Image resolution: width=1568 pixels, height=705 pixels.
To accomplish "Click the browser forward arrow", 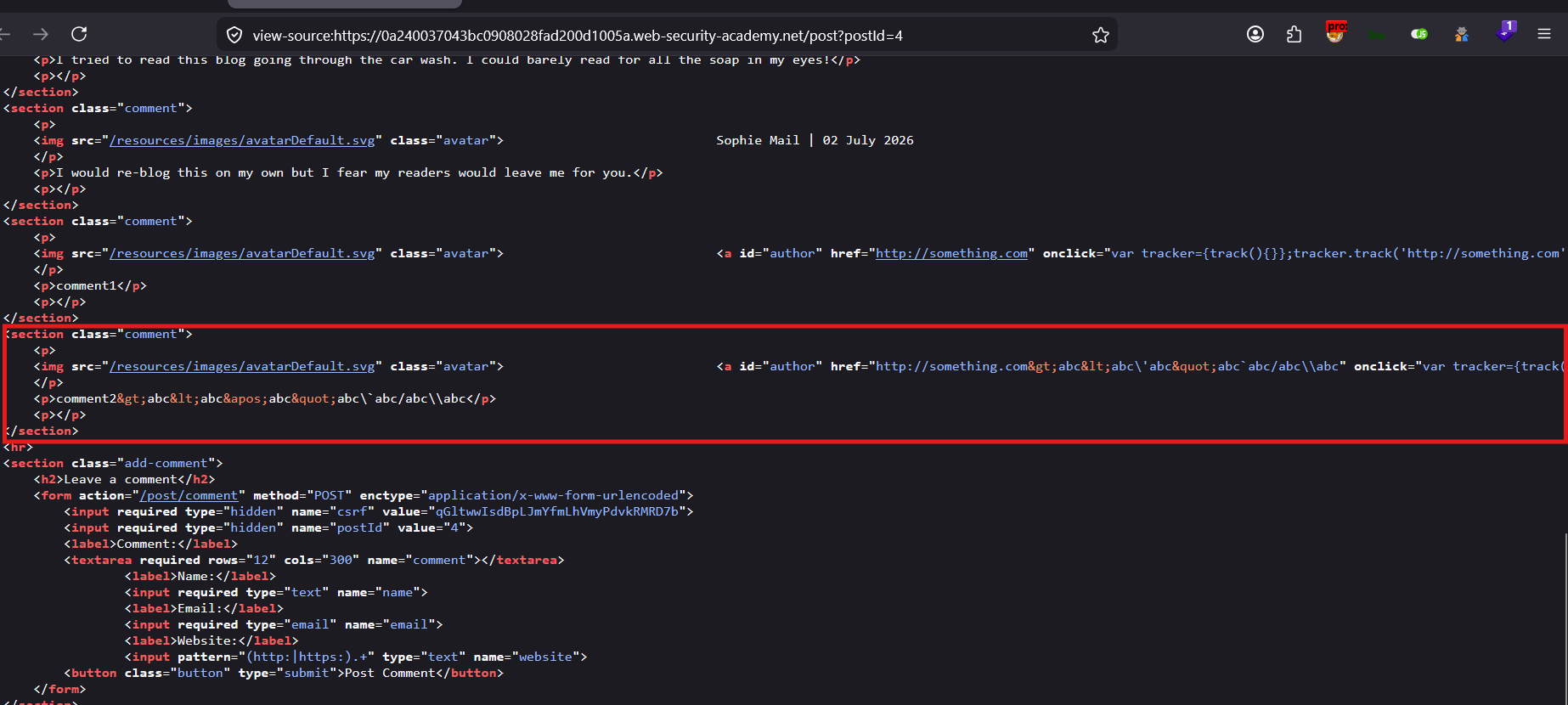I will 40,34.
